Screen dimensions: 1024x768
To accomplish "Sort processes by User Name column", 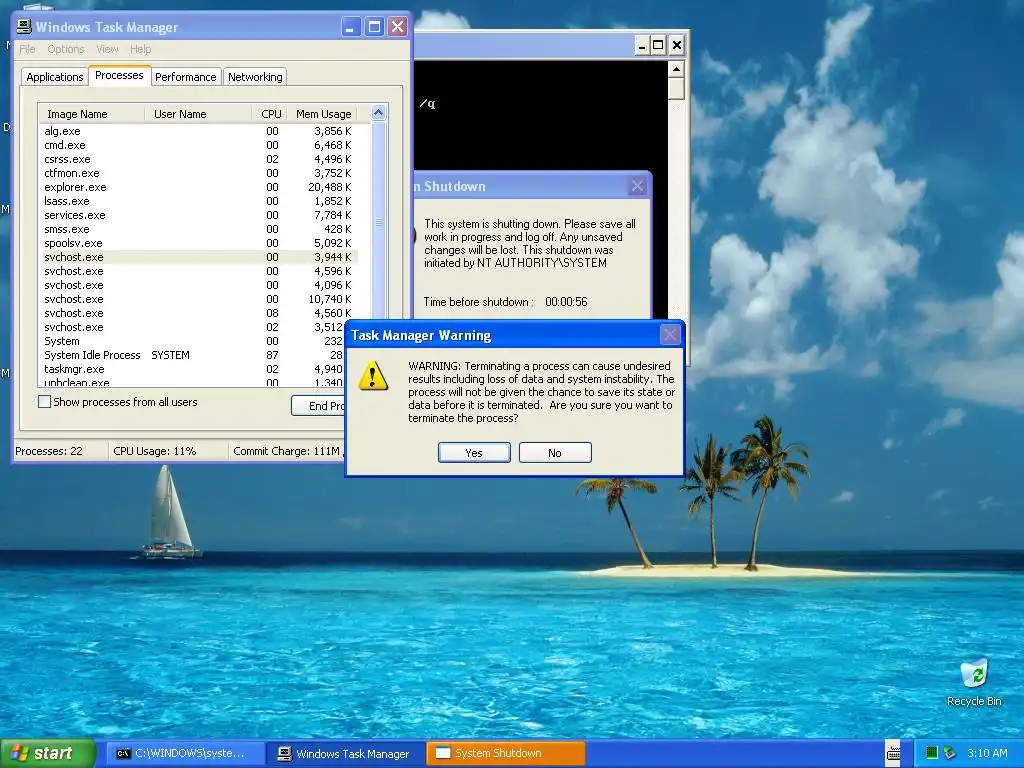I will point(198,114).
